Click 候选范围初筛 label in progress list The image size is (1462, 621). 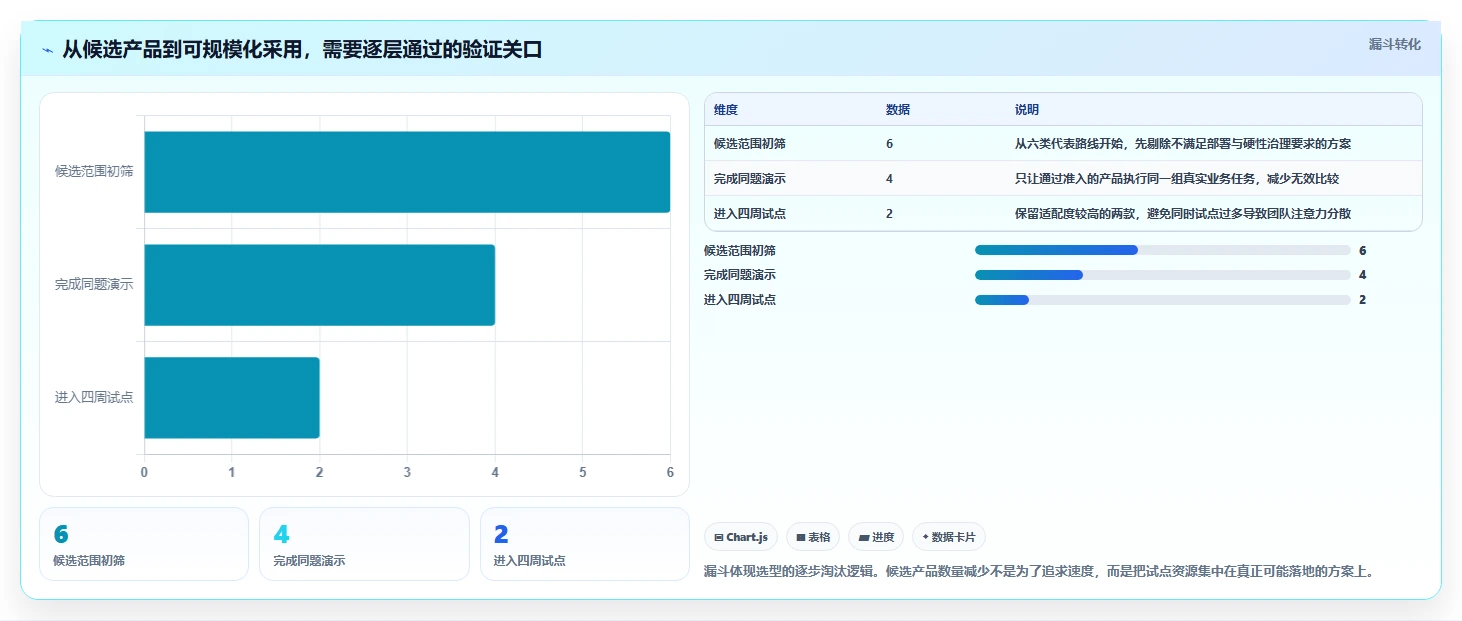(740, 250)
